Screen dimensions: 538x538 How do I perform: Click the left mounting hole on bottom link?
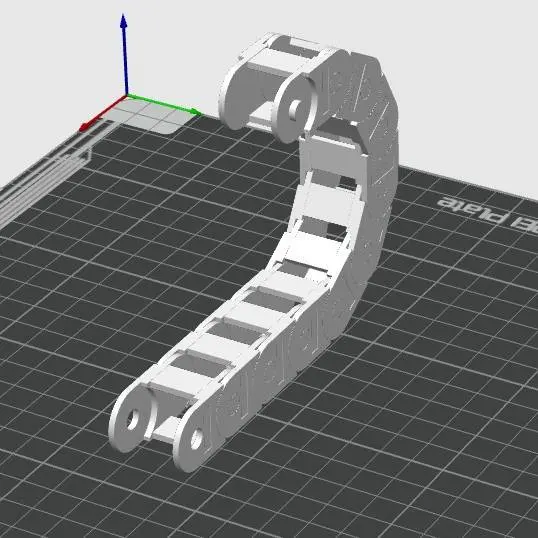coord(132,419)
